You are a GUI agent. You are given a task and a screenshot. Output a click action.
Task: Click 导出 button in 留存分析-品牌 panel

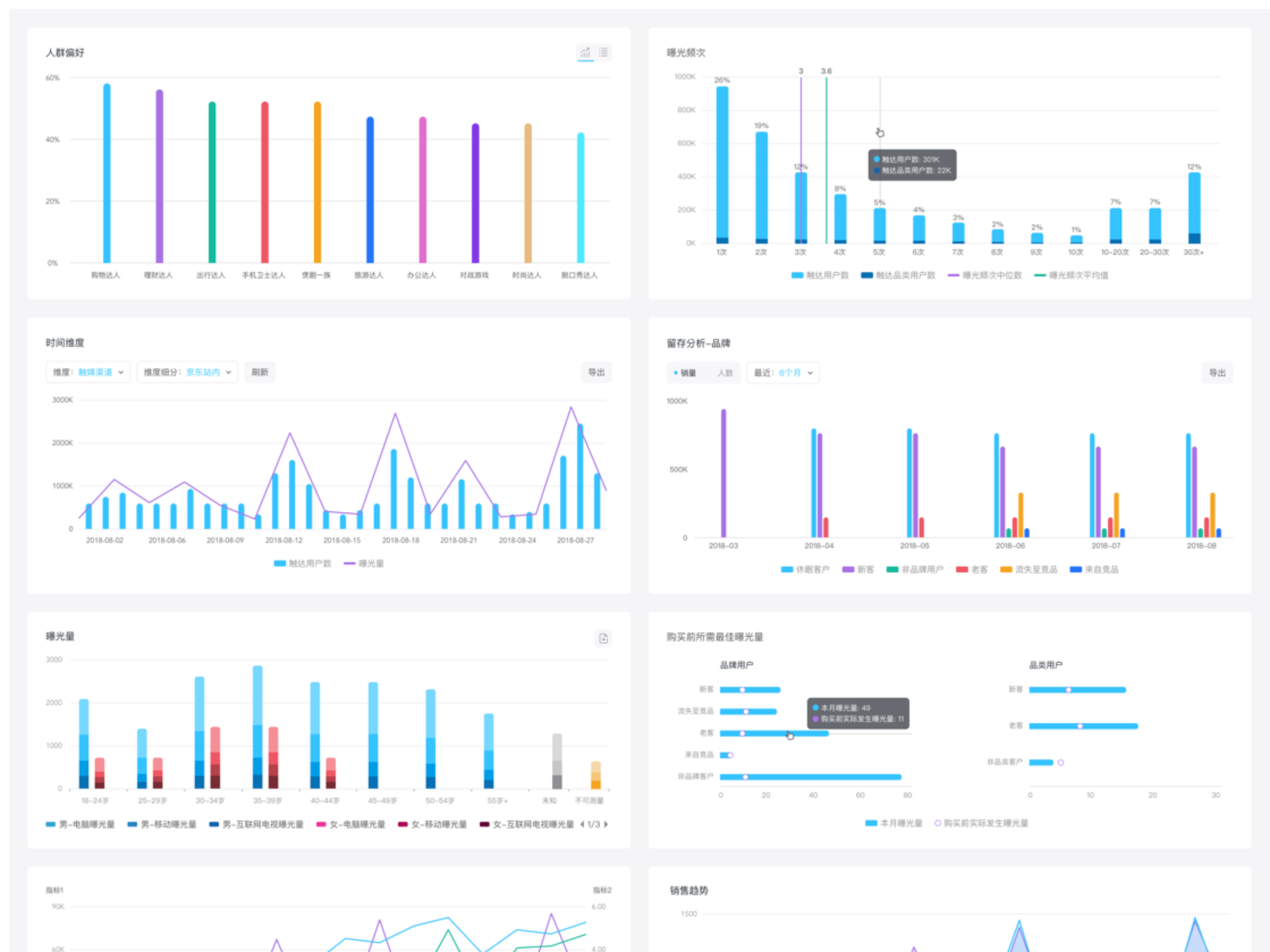[x=1217, y=372]
